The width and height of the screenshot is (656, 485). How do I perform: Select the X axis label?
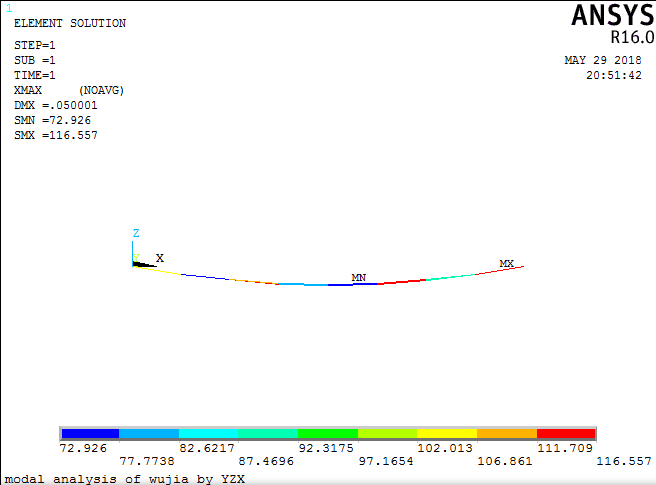tap(159, 258)
